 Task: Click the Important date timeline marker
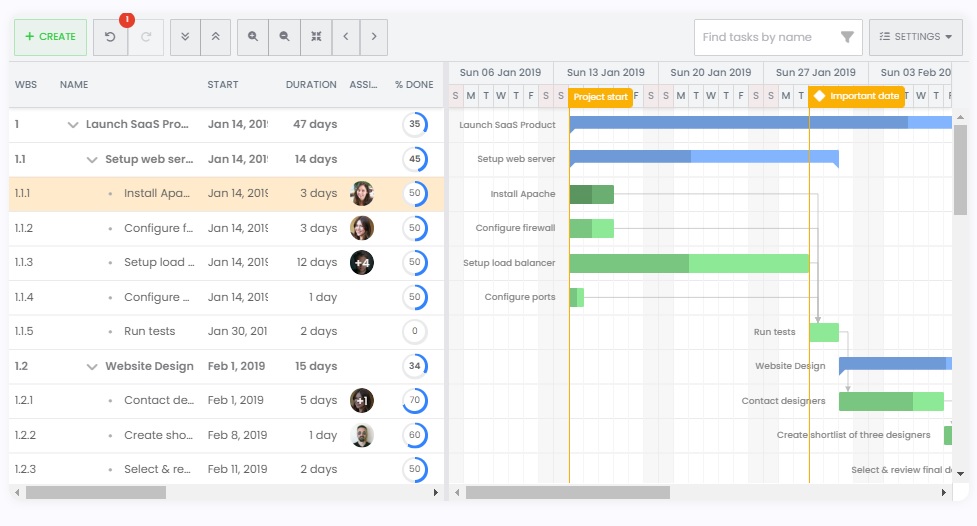856,96
